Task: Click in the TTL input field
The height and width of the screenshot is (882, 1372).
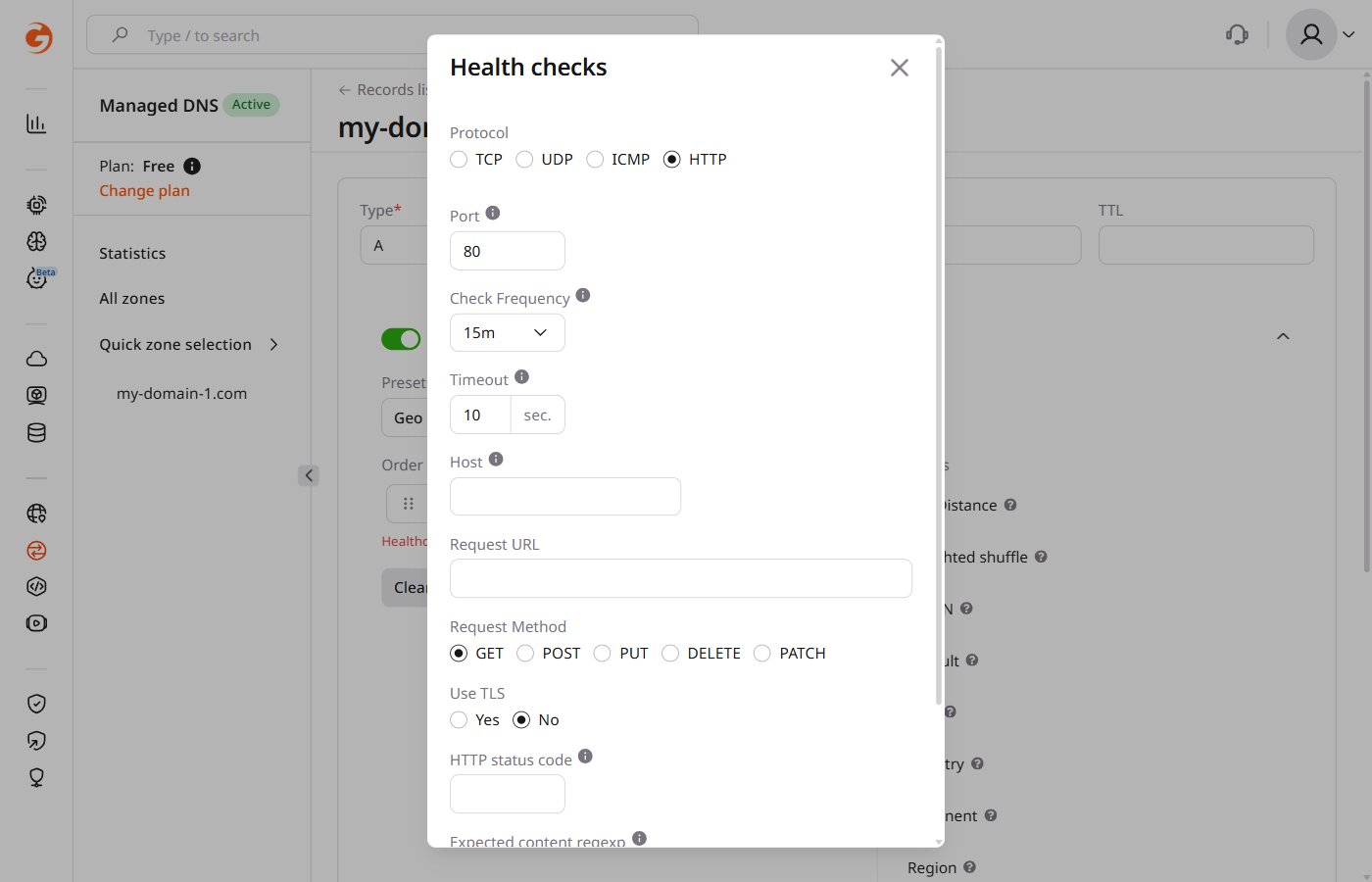Action: [1205, 245]
